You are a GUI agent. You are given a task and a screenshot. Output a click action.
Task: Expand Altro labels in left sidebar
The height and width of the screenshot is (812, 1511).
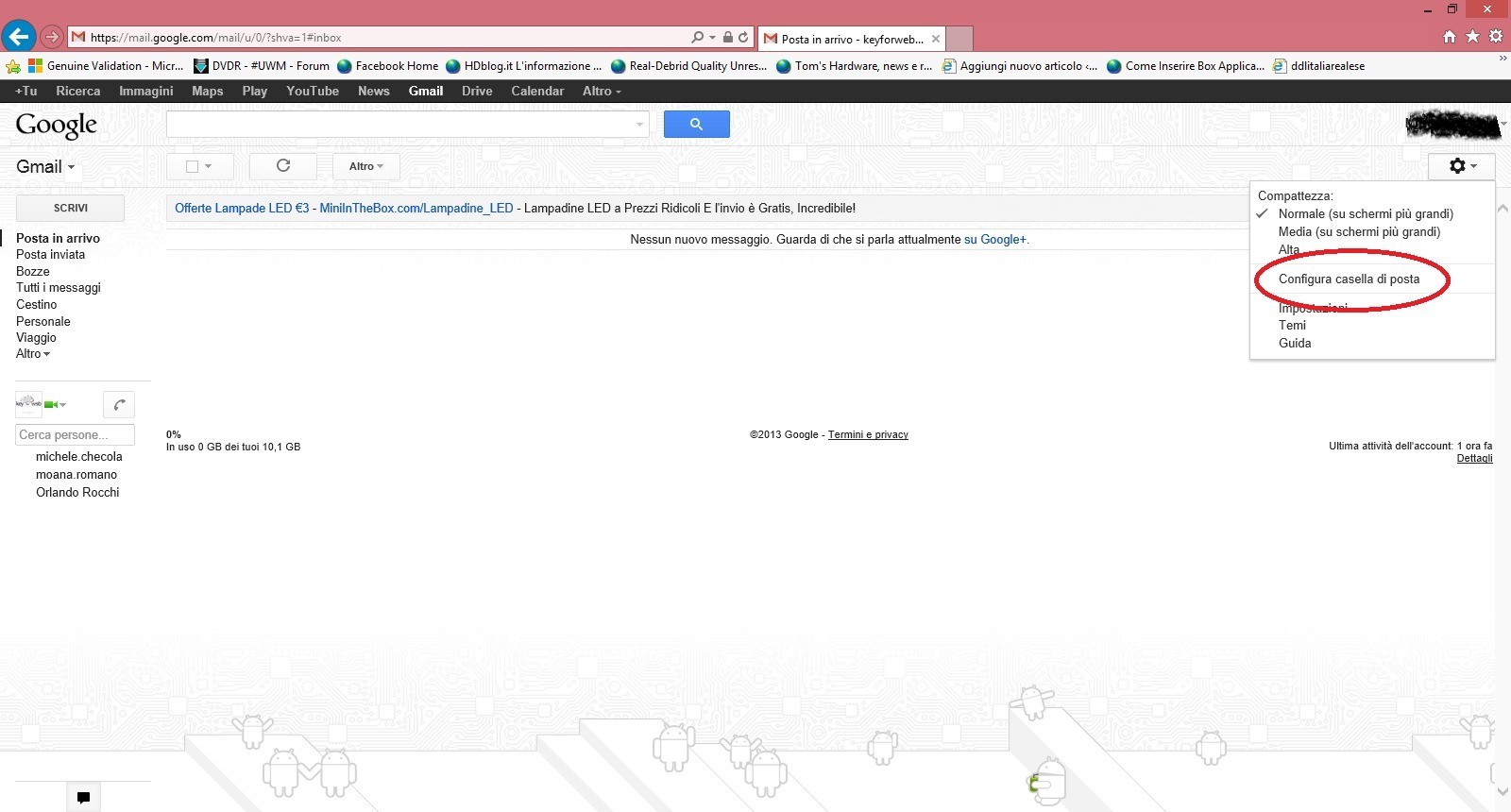pyautogui.click(x=33, y=354)
